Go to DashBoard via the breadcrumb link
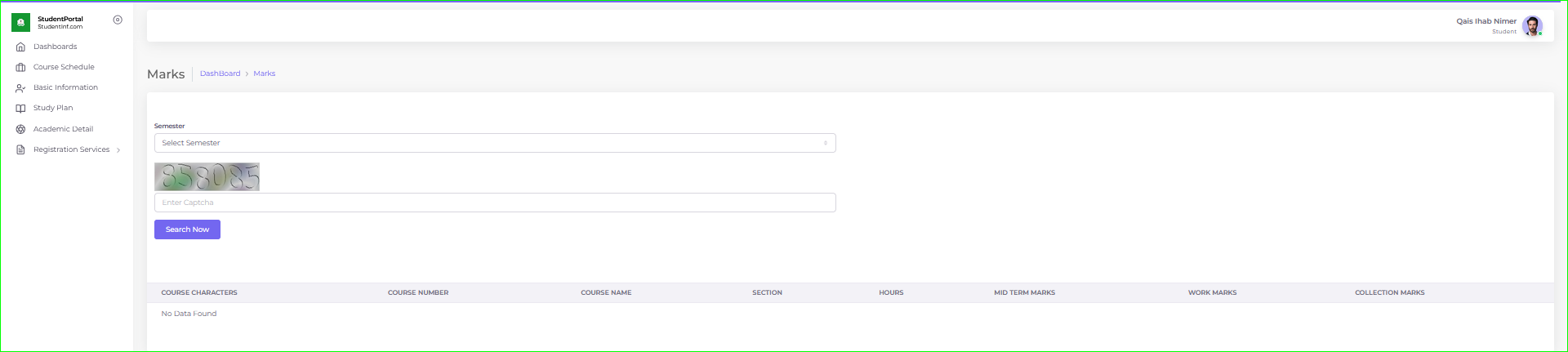 (220, 74)
